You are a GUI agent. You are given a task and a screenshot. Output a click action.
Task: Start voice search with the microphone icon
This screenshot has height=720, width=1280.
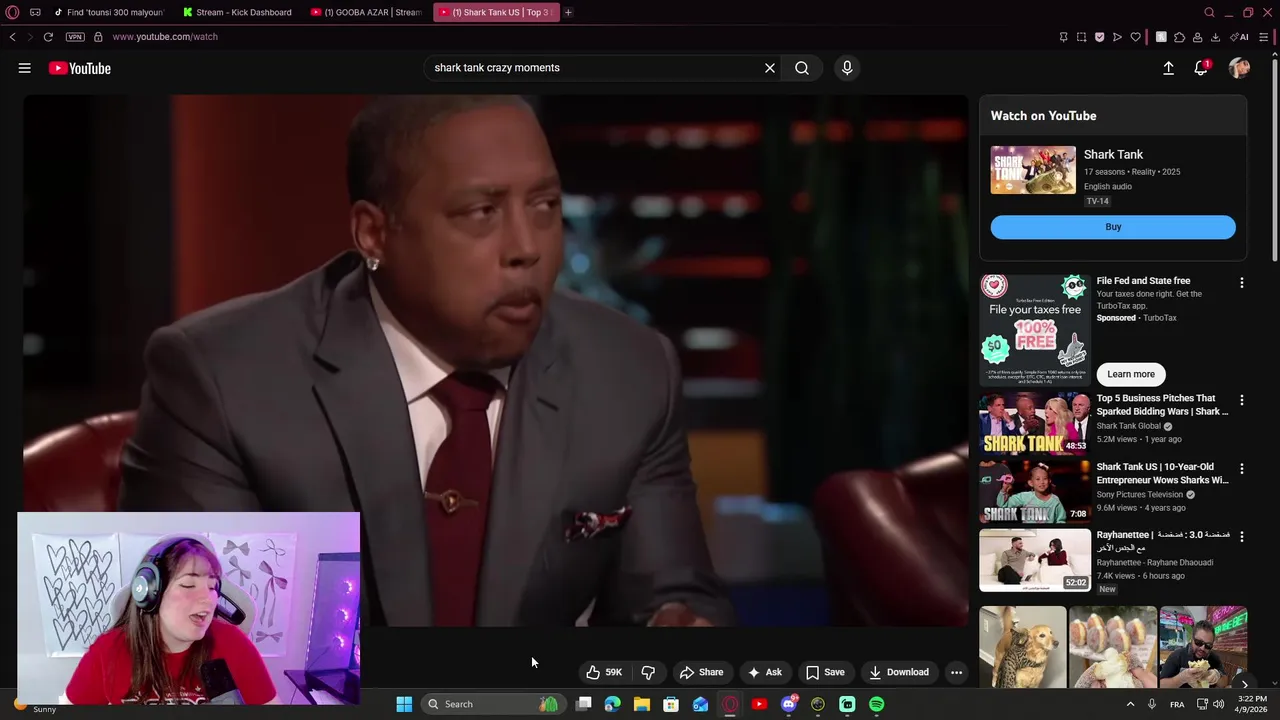[847, 68]
